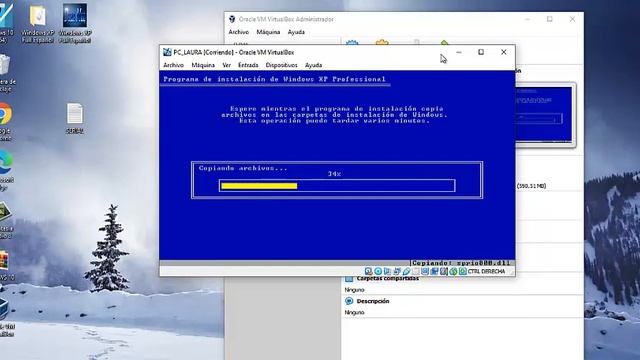Click the Carpetas compartidas folder icon
640x360 pixels.
coord(349,279)
